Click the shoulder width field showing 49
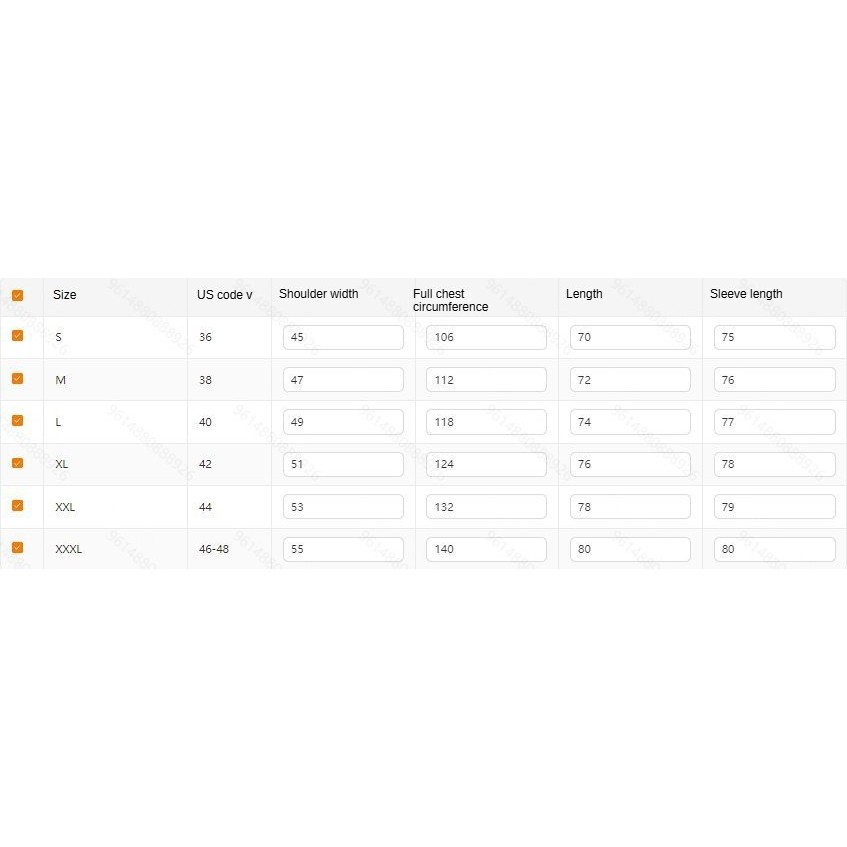847x847 pixels. [343, 422]
